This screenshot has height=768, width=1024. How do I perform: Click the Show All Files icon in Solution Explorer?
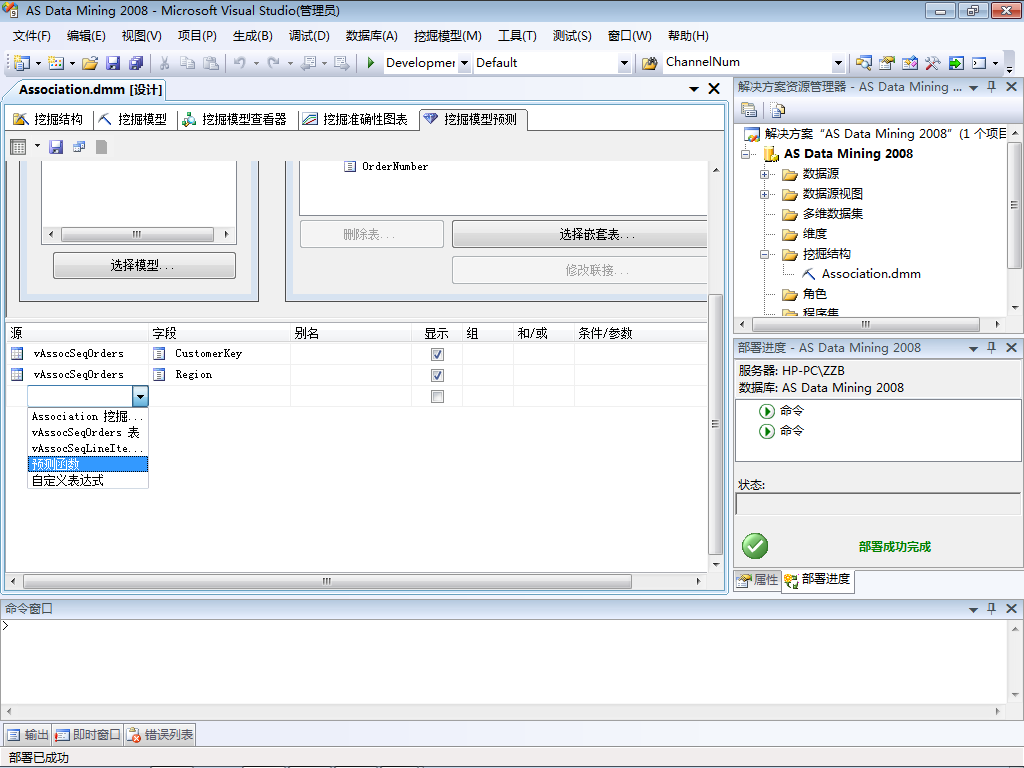tap(777, 110)
